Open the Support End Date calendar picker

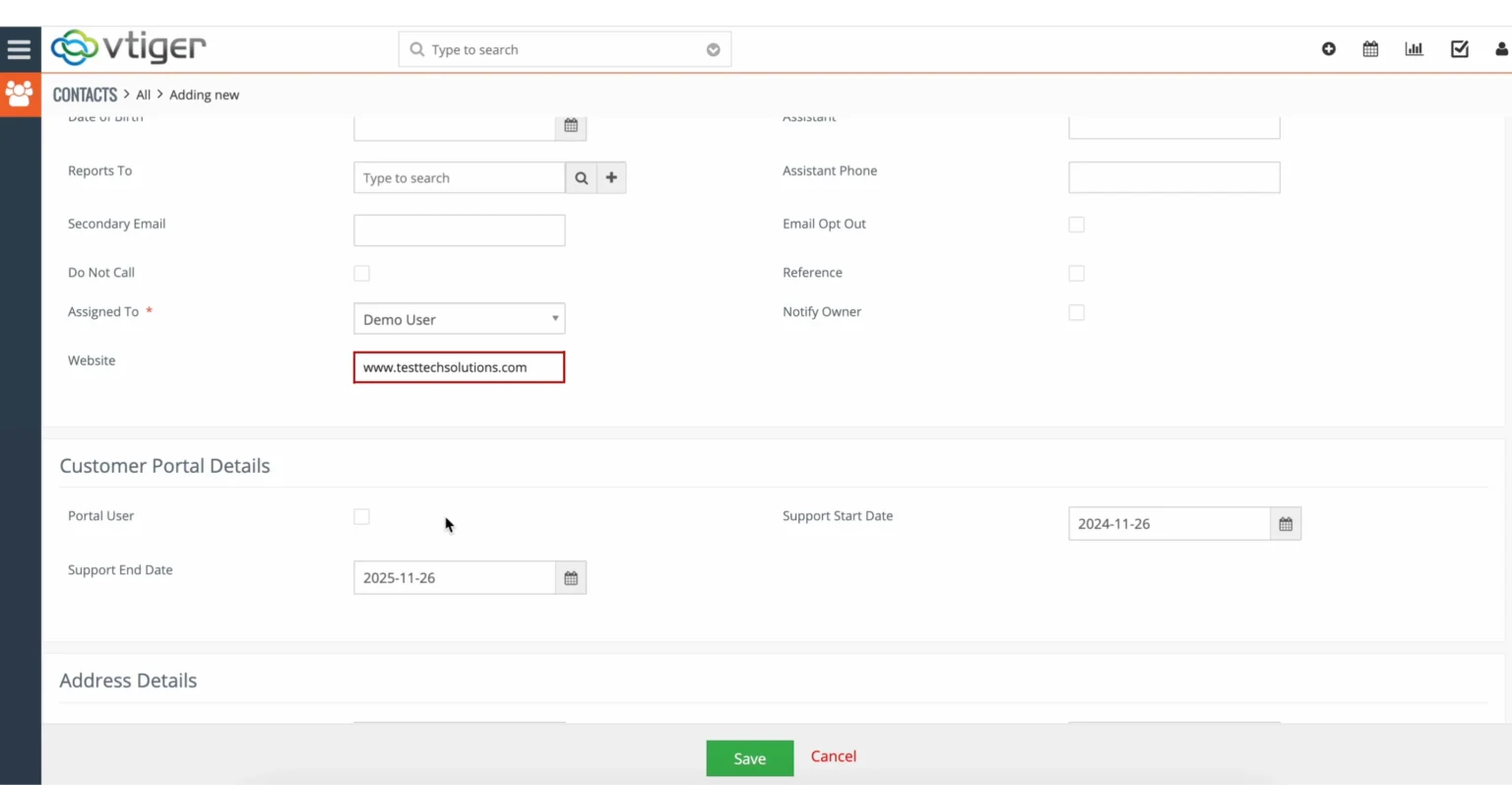[571, 577]
